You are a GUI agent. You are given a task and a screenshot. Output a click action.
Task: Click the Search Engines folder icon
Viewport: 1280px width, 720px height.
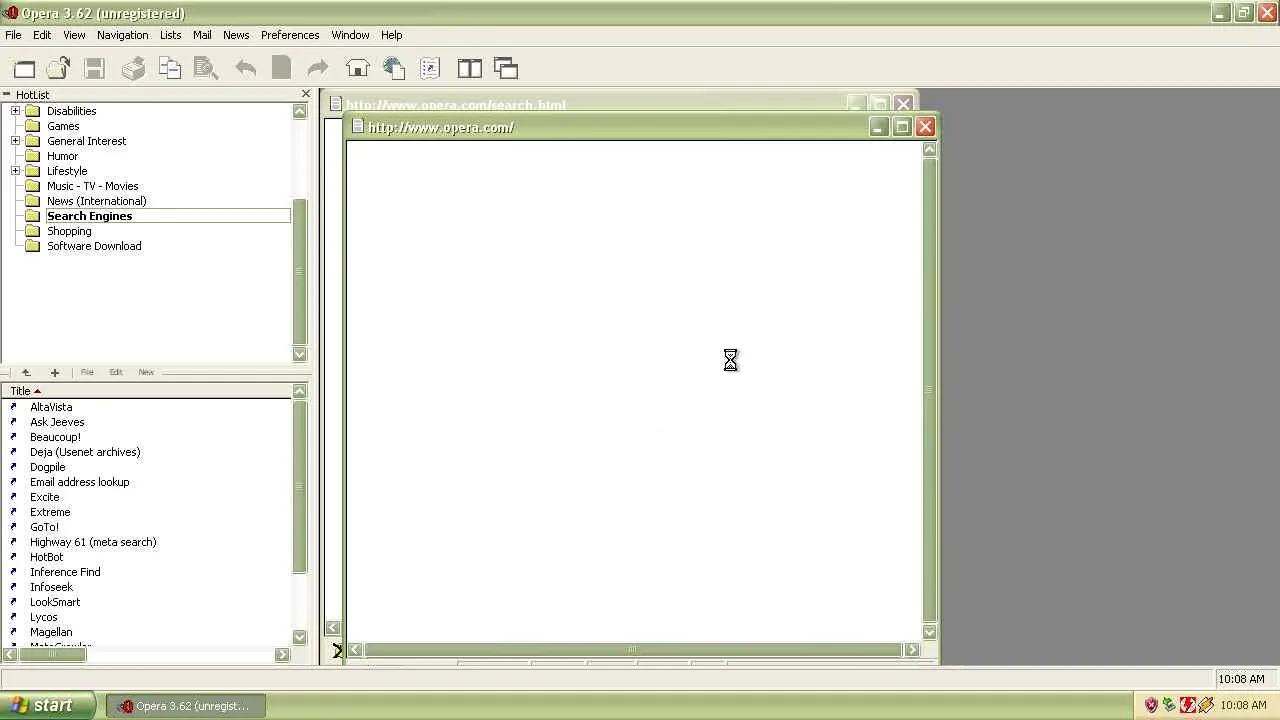pos(32,216)
